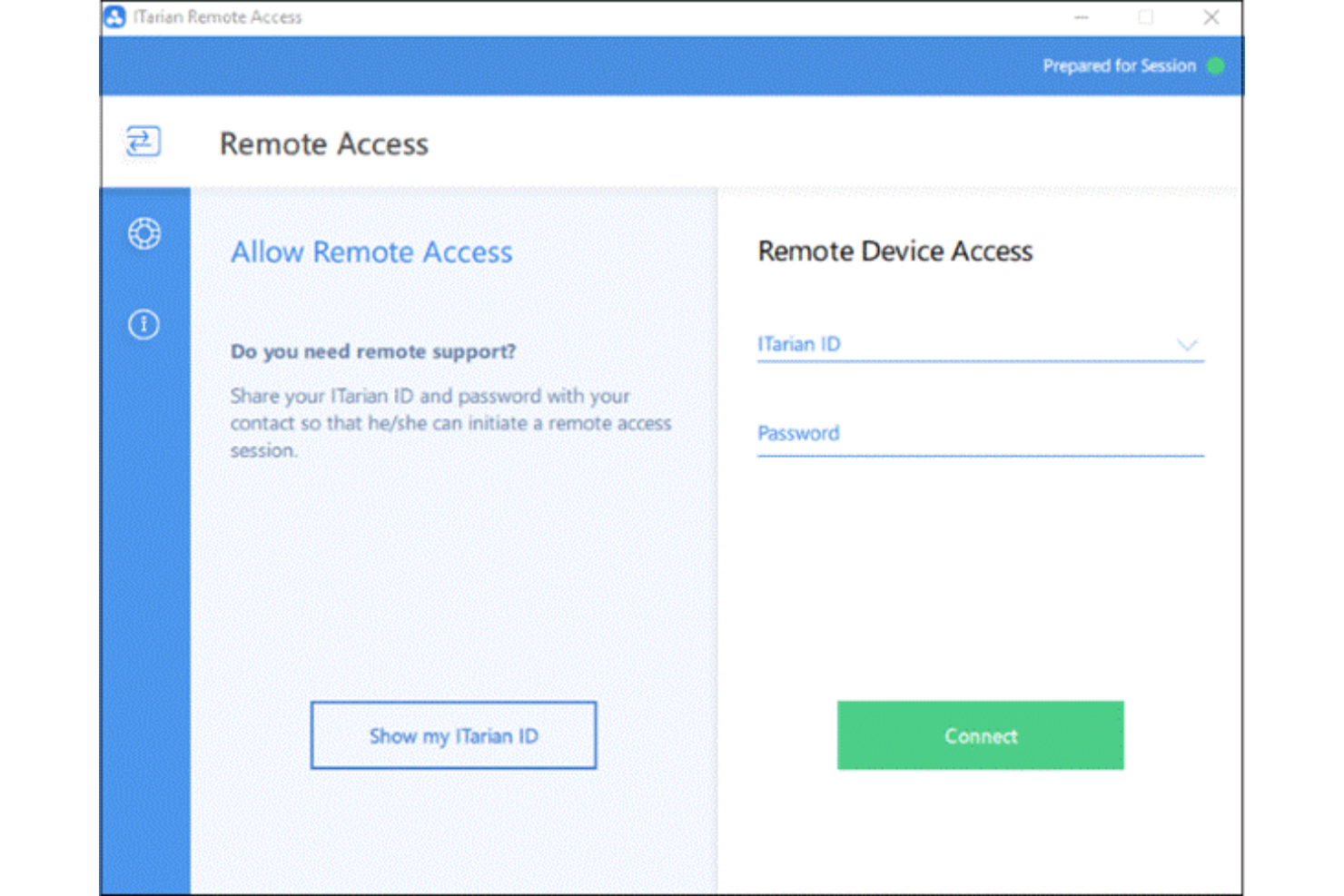
Task: Click the Prepared for Session status text
Action: [1119, 66]
